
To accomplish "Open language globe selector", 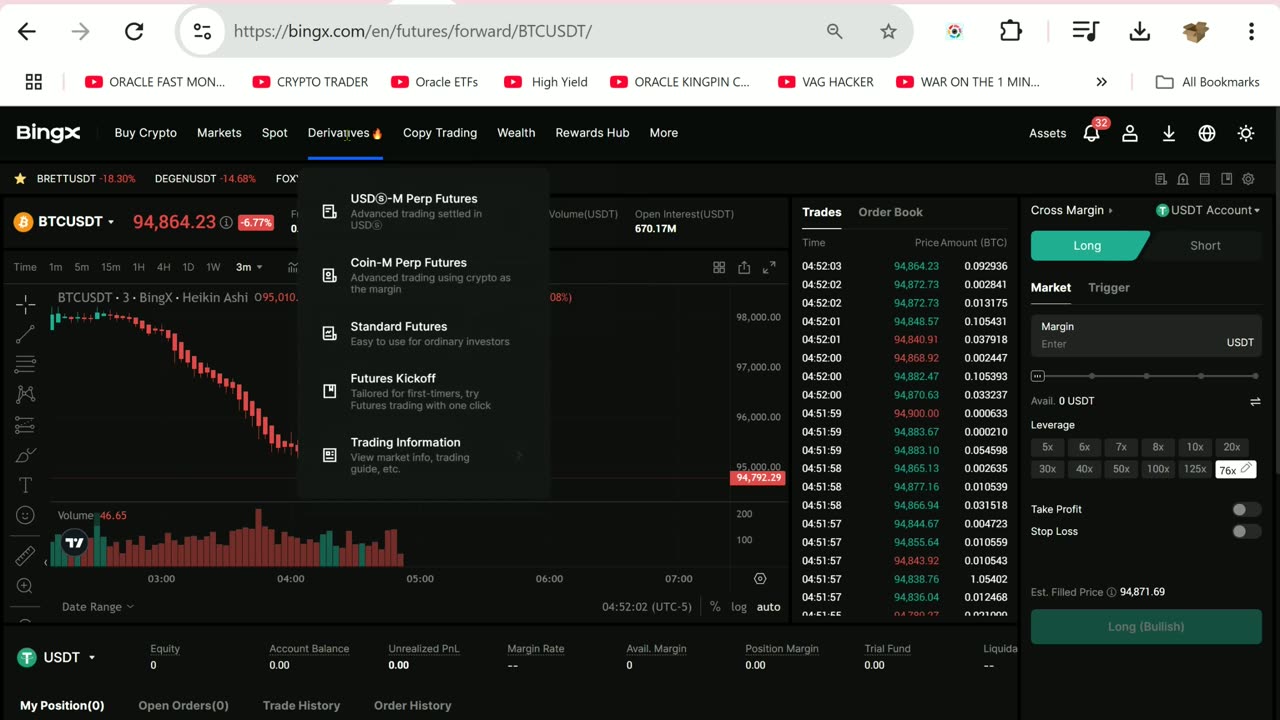I will coord(1207,133).
